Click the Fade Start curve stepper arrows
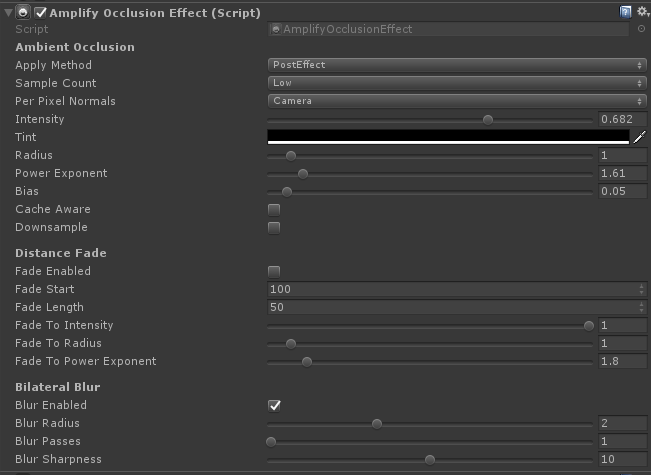 641,289
